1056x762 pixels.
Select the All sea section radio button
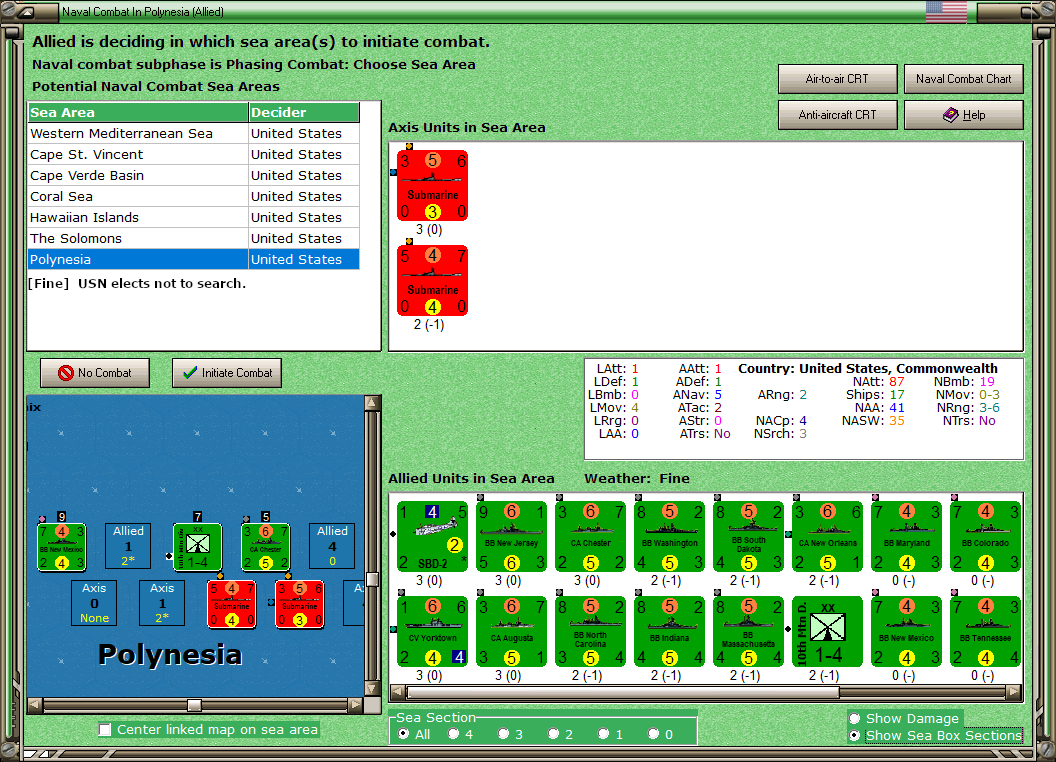(x=403, y=734)
